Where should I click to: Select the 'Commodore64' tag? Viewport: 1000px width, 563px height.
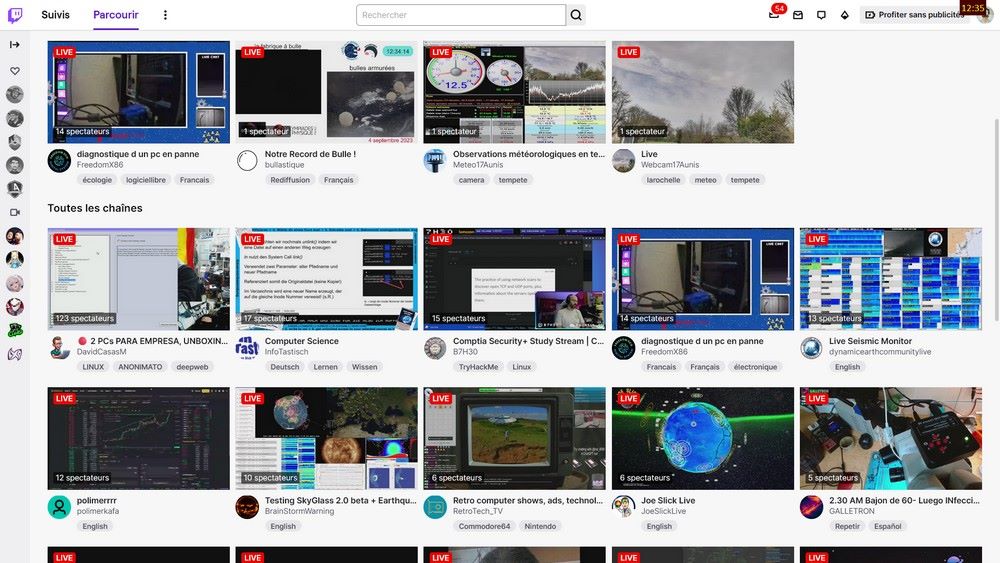point(484,526)
